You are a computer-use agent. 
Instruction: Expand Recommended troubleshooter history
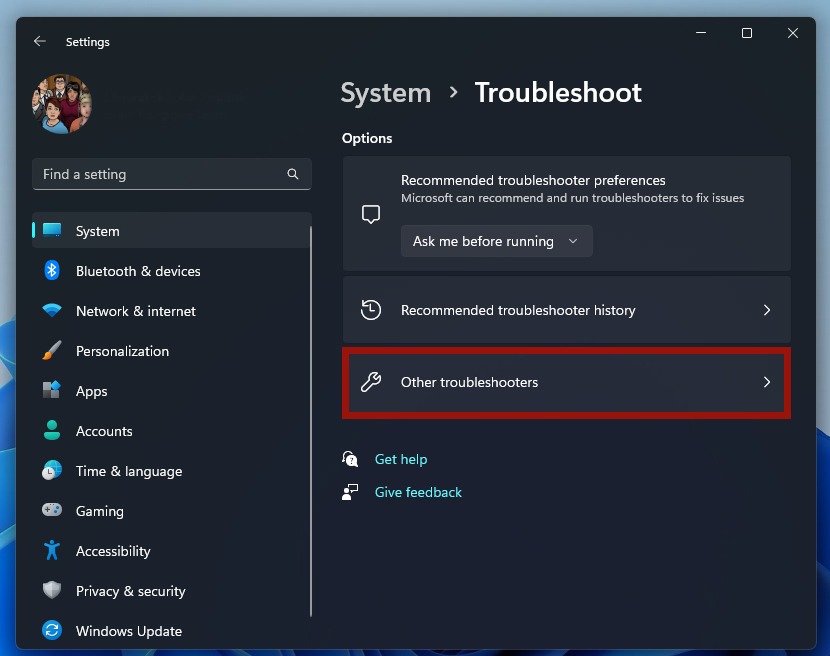tap(566, 310)
